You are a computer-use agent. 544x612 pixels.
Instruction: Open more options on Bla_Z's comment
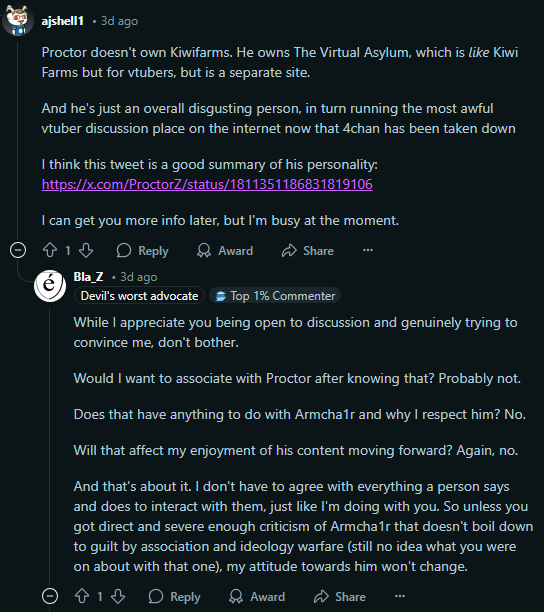400,596
